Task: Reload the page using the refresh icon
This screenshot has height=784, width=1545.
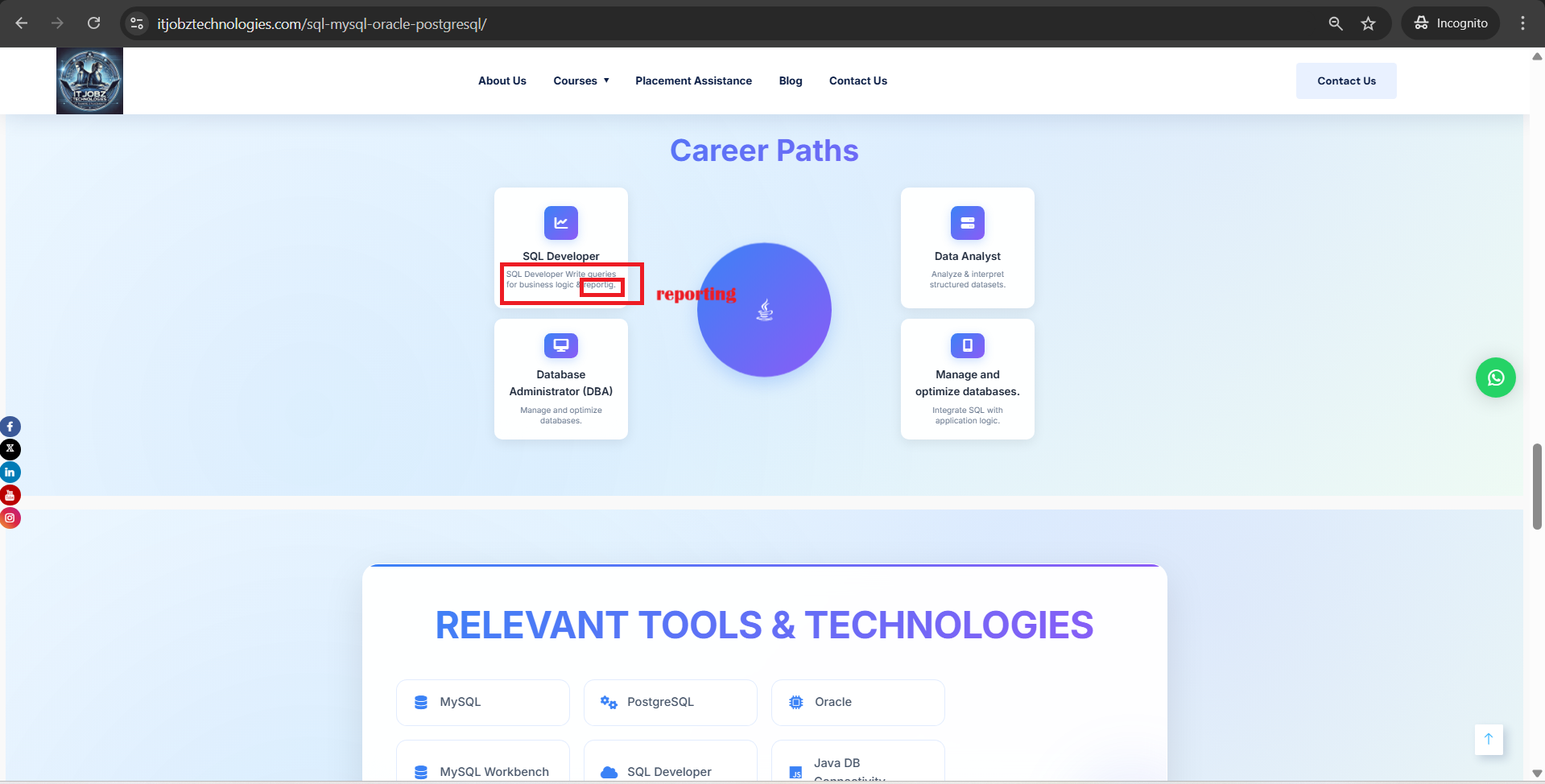Action: pos(94,23)
